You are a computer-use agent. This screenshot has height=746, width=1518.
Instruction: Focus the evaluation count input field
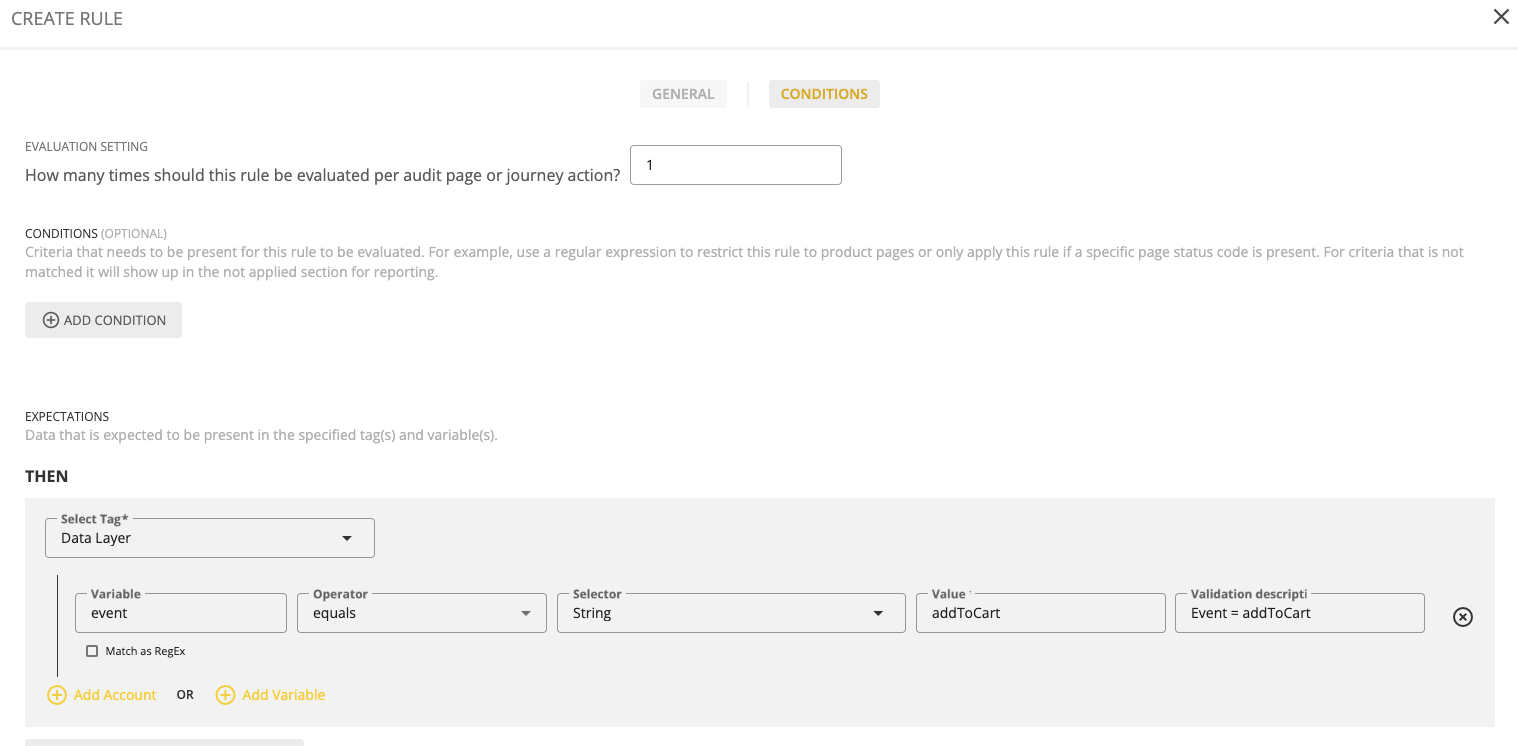[735, 165]
